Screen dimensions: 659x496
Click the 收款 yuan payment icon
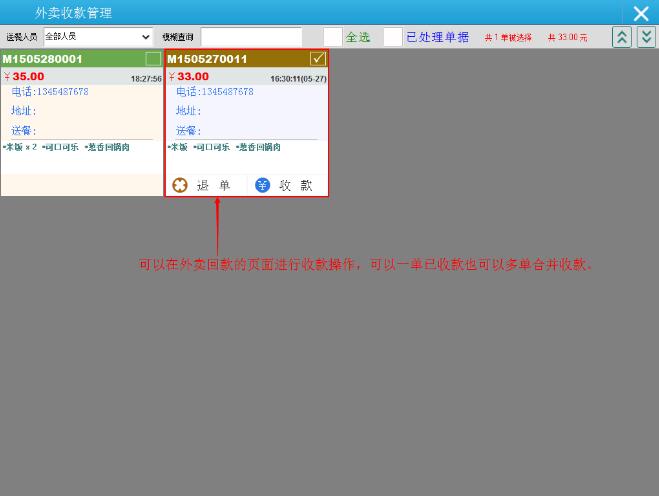(262, 185)
